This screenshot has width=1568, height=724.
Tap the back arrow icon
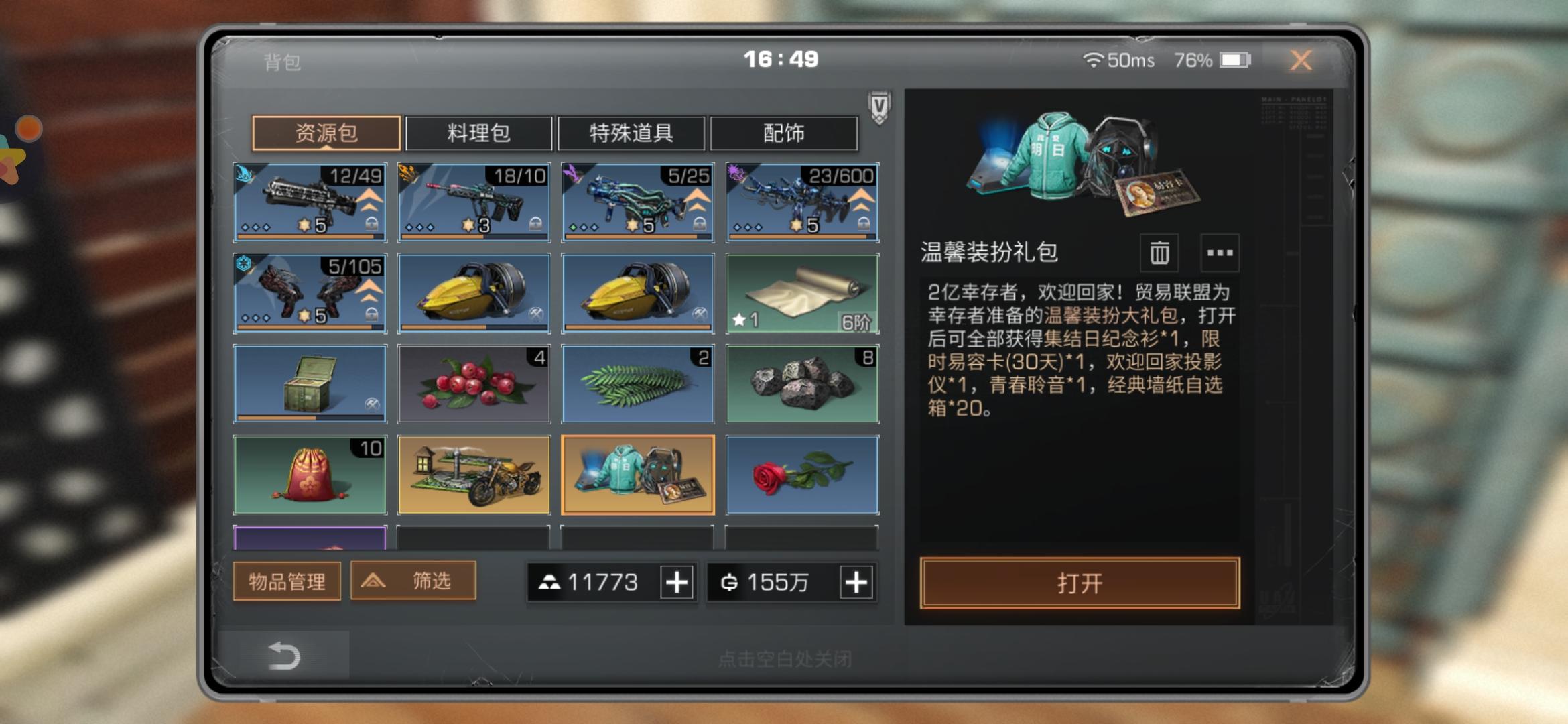coord(283,655)
